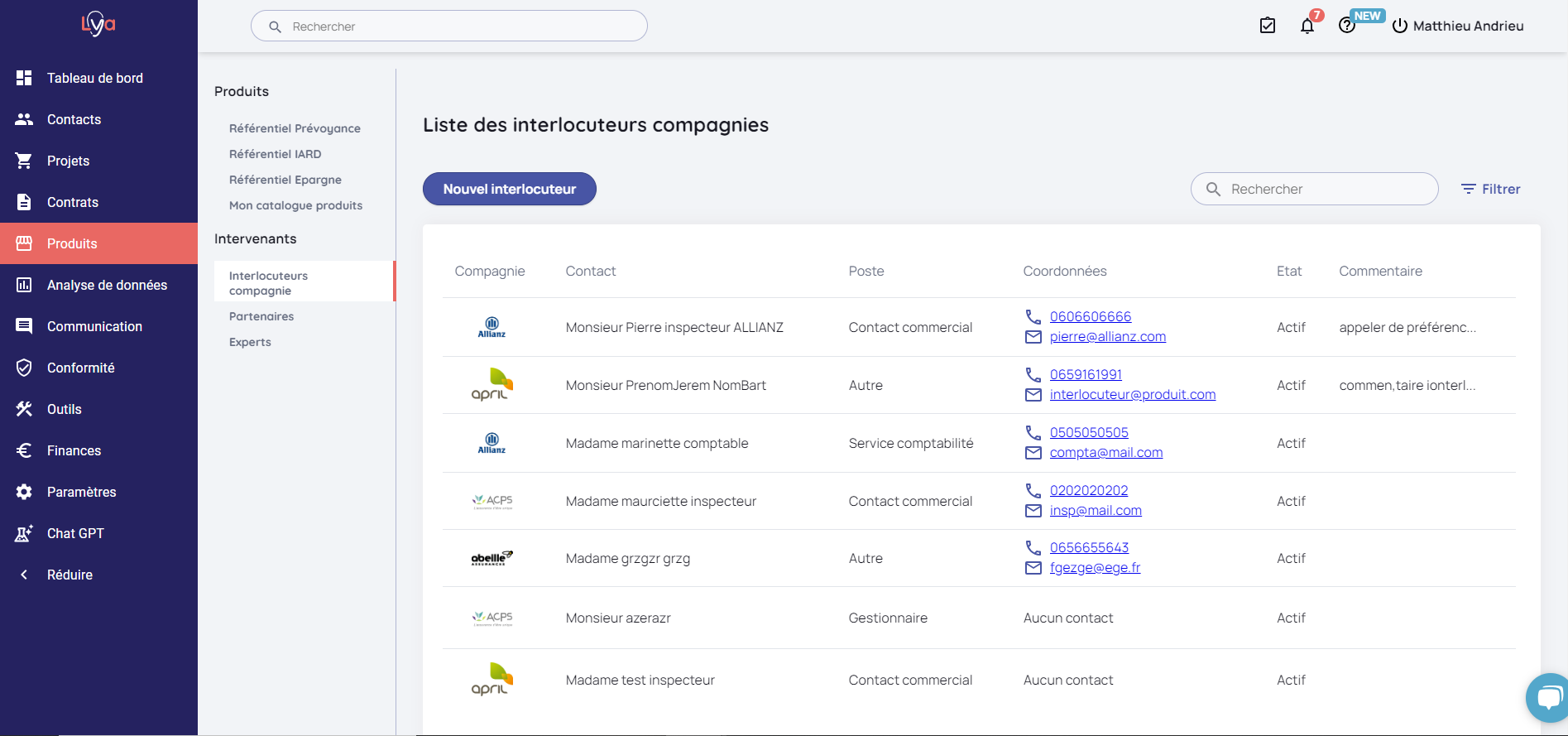Click the Communication message icon
The width and height of the screenshot is (1568, 736).
[x=24, y=326]
